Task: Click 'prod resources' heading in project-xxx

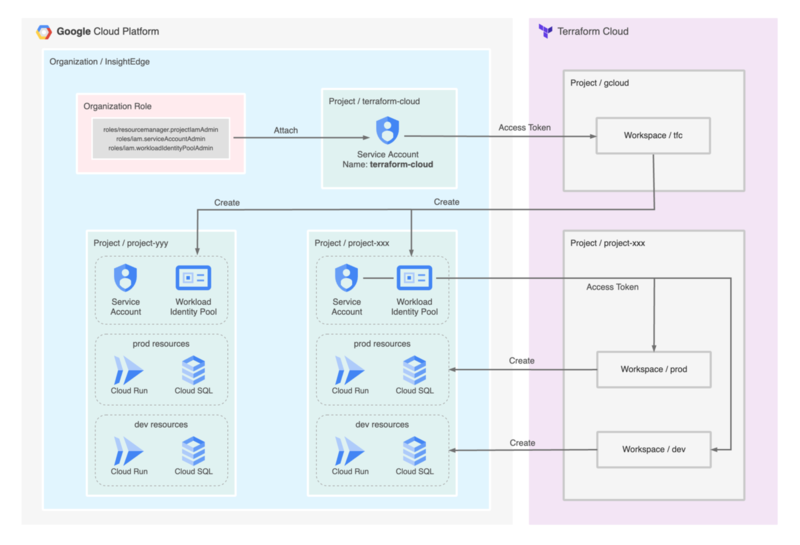Action: point(382,344)
